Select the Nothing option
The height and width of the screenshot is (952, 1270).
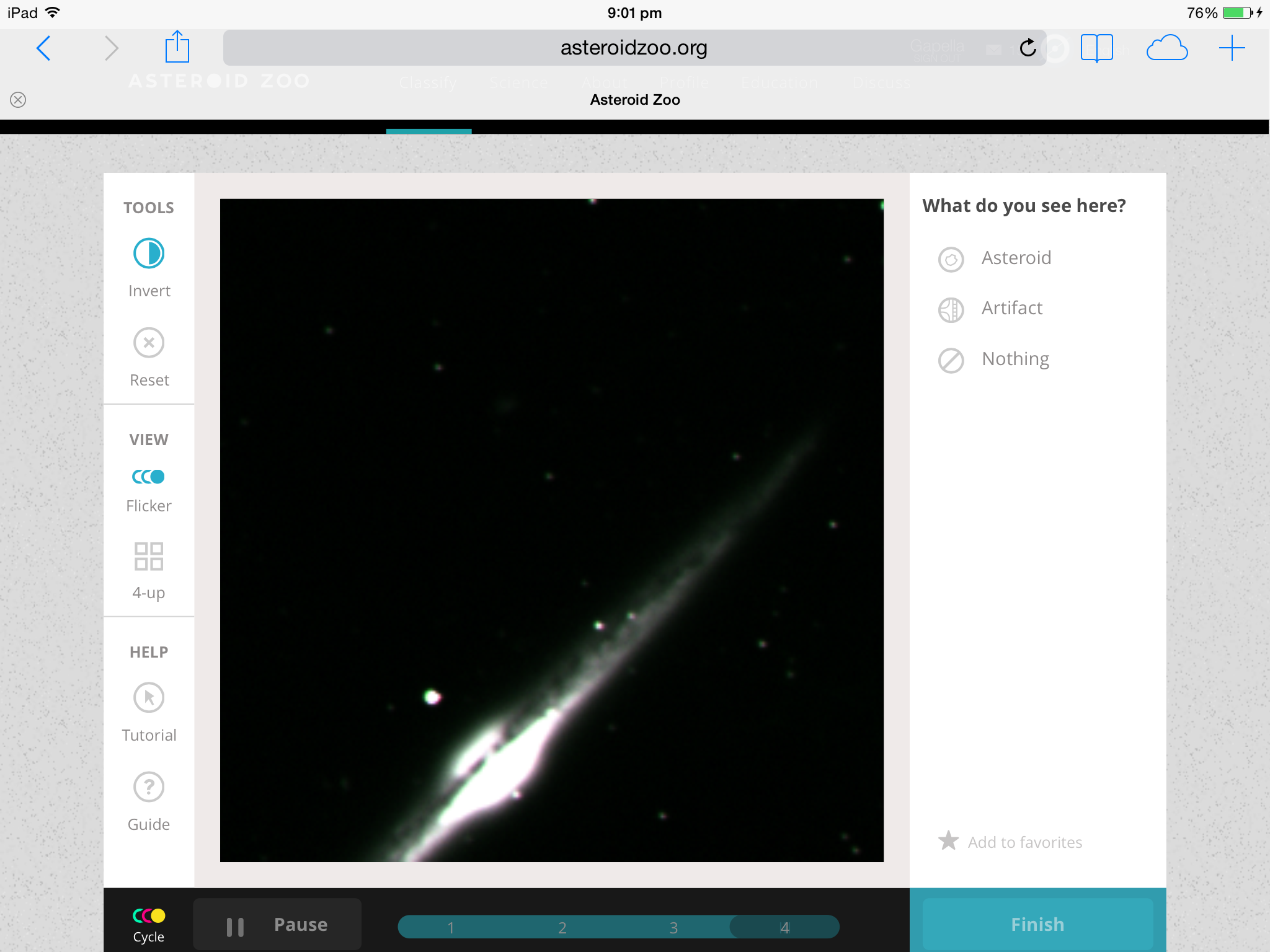[x=1015, y=359]
